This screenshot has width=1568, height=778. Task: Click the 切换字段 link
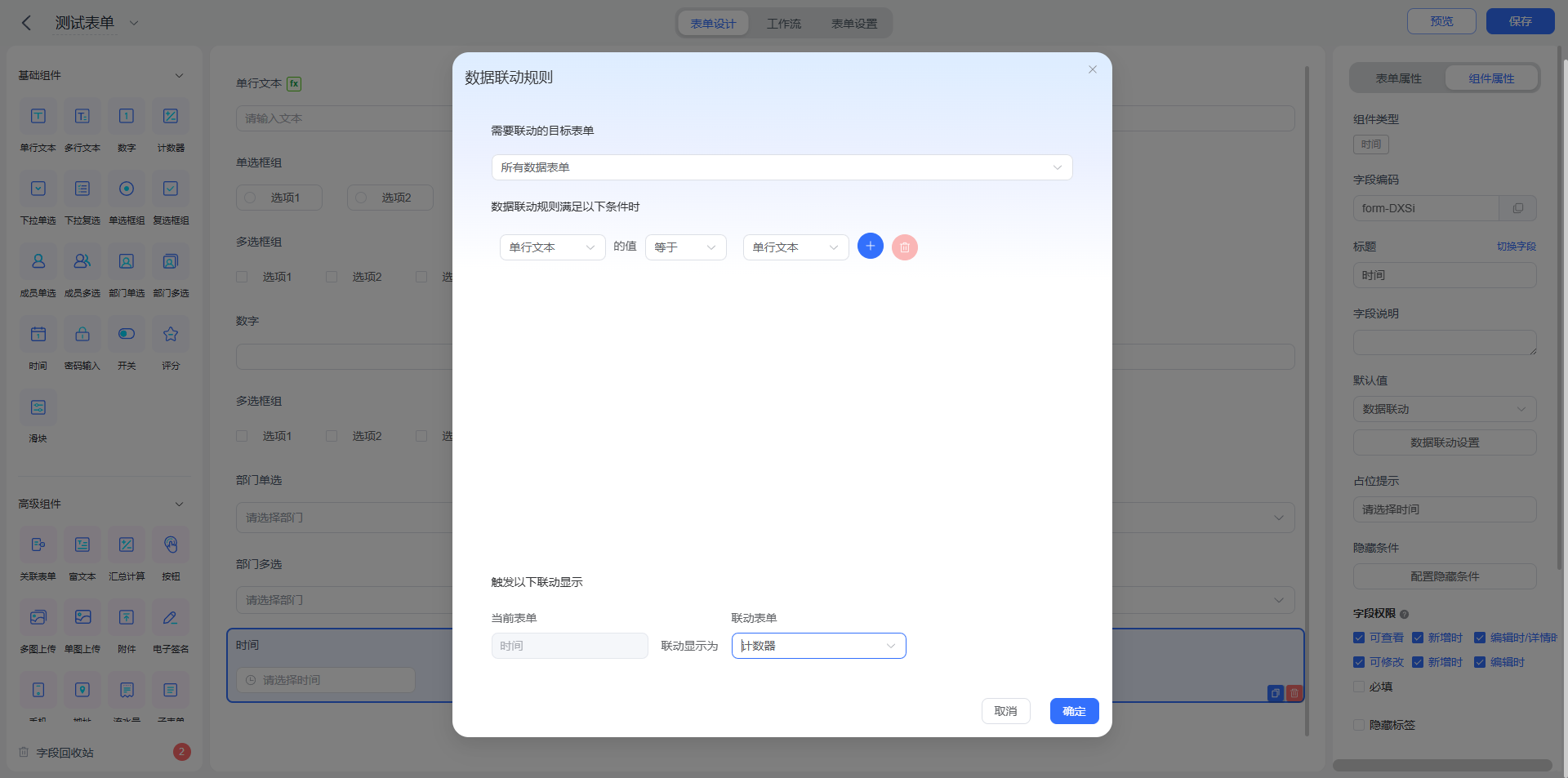1516,247
